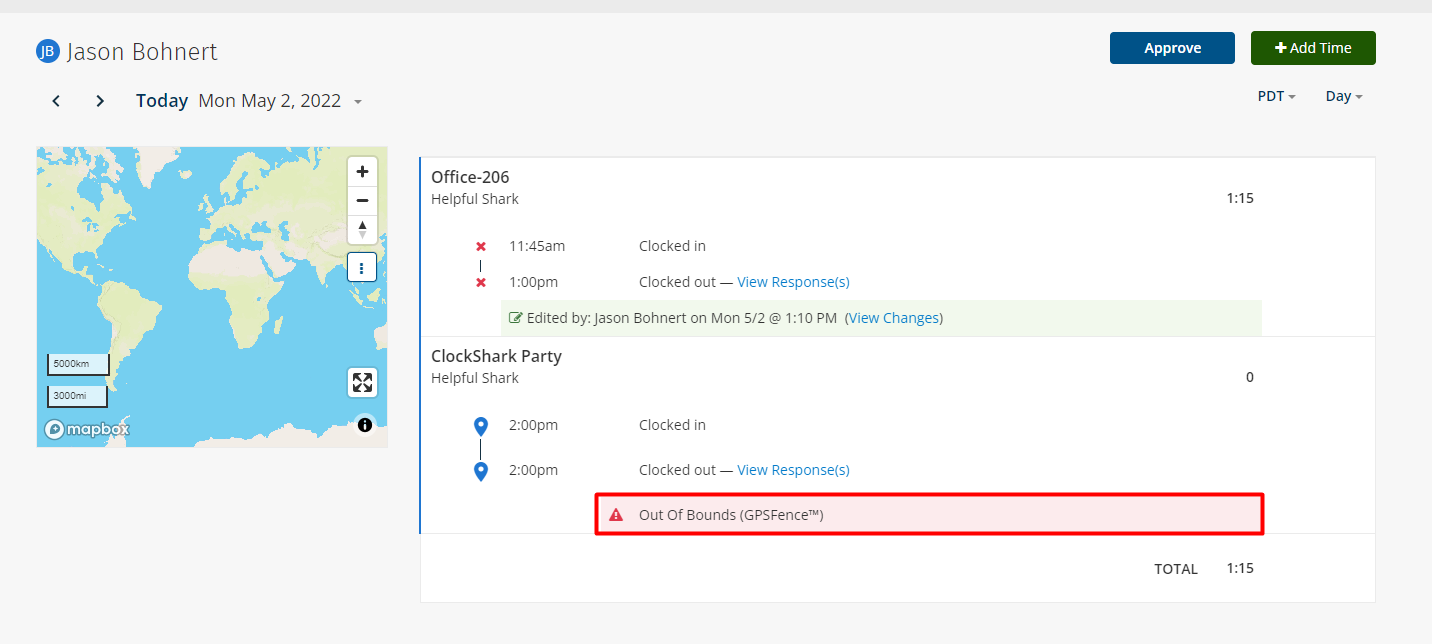
Task: Go to the next day
Action: tap(100, 101)
